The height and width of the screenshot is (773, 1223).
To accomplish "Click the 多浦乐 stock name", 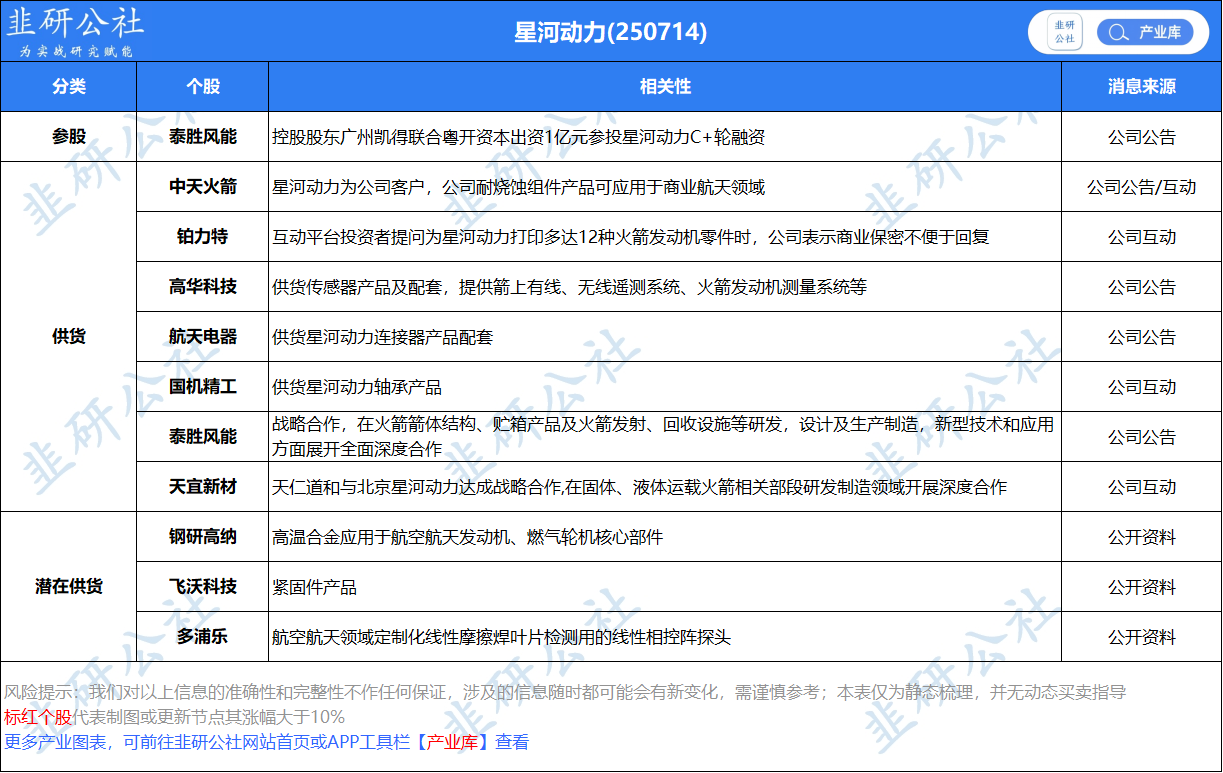I will 202,637.
